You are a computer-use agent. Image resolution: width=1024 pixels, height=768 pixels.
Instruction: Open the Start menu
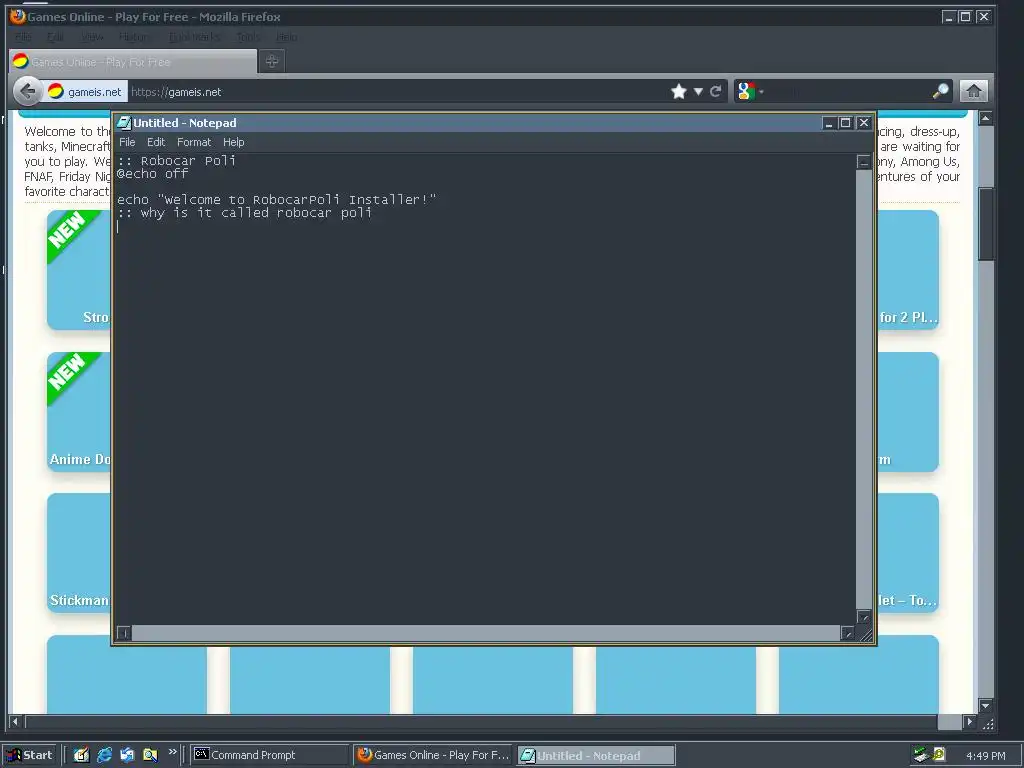coord(29,755)
